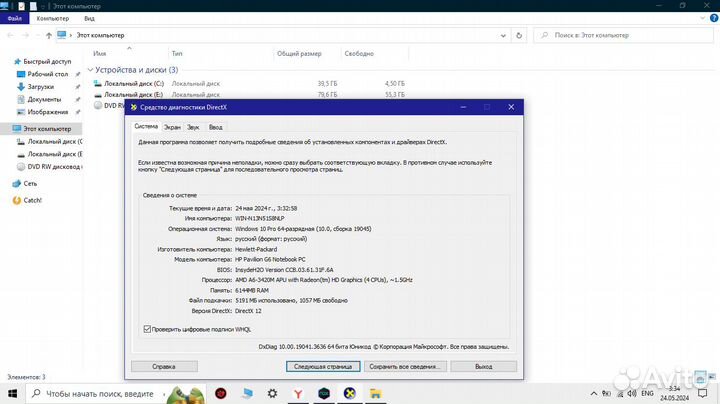Open the red round app on taskbar
The image size is (720, 404).
coord(221,393)
